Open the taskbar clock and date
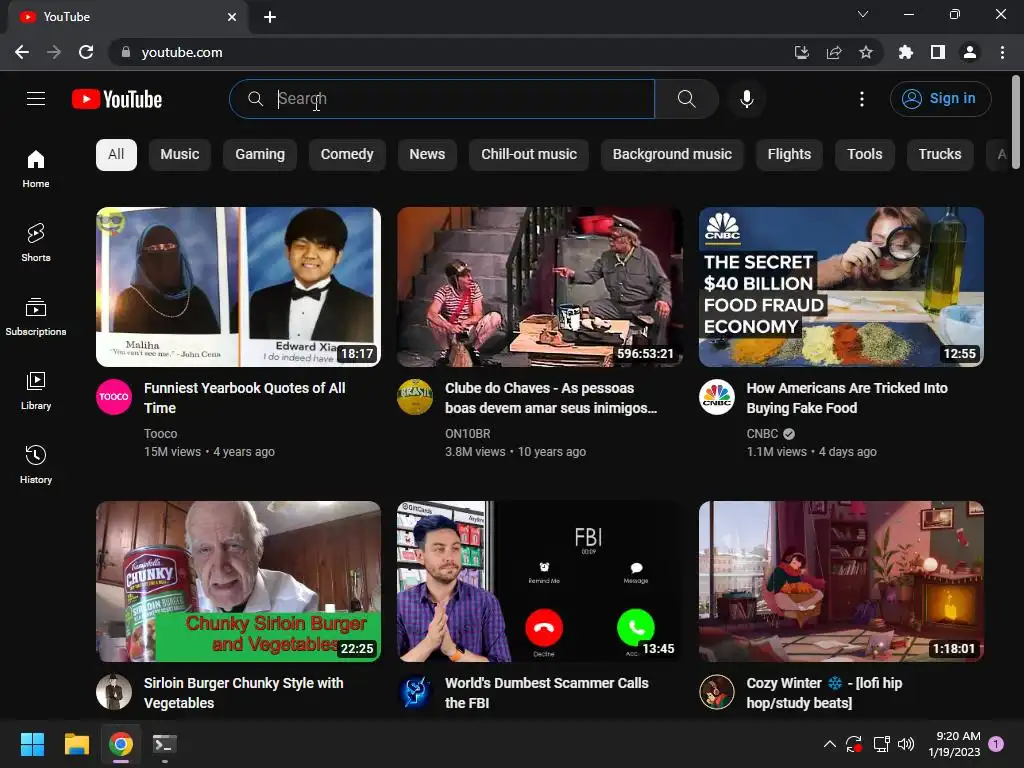Screen dimensions: 1024x768 click(954, 744)
